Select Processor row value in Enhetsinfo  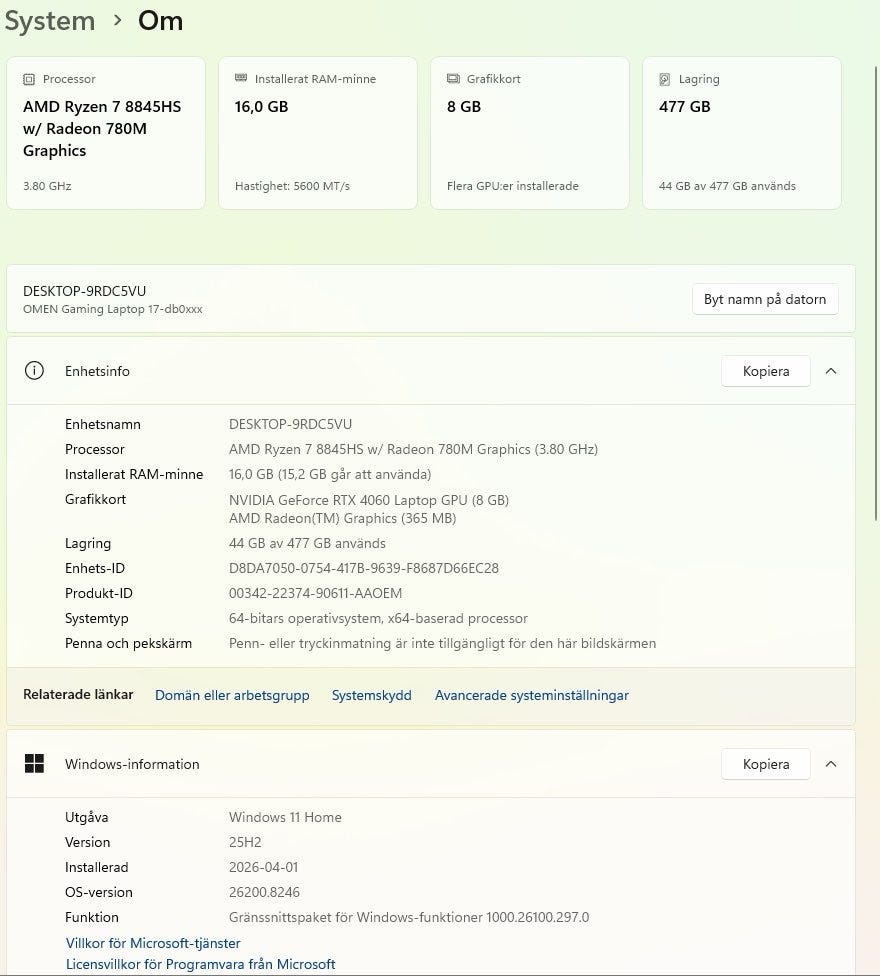click(x=413, y=449)
